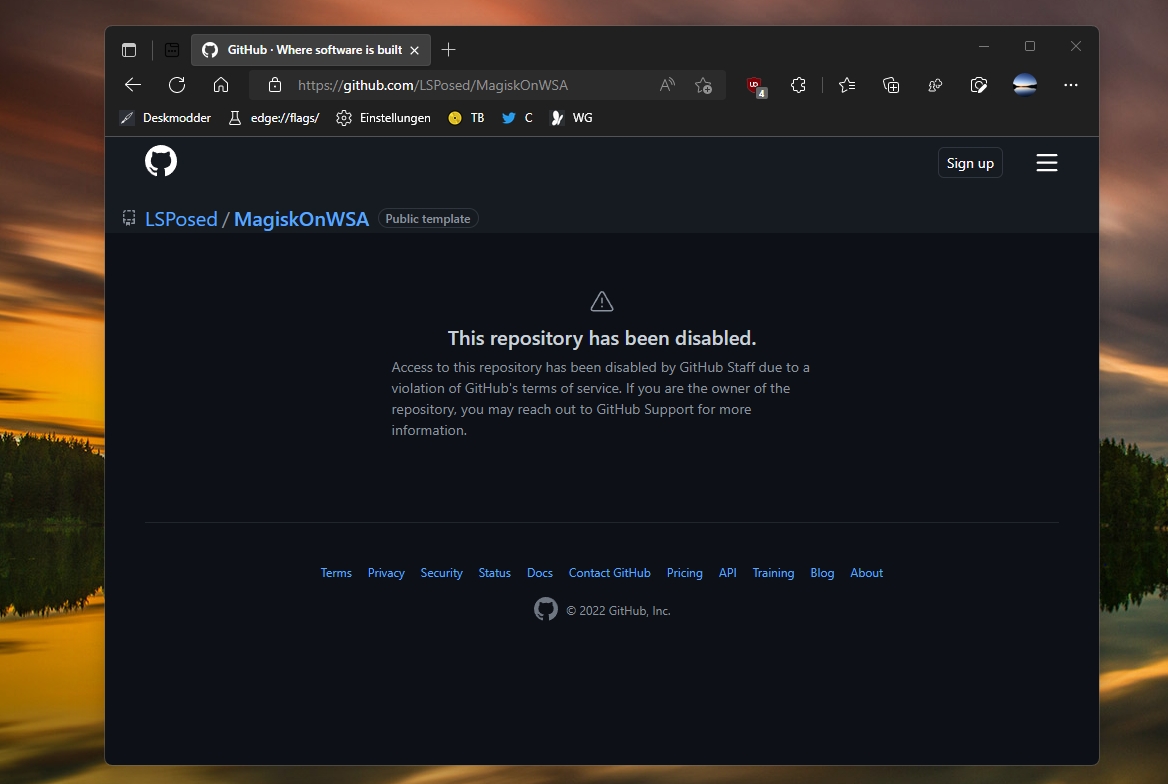The width and height of the screenshot is (1168, 784).
Task: Click the browser profile avatar
Action: tap(1024, 85)
